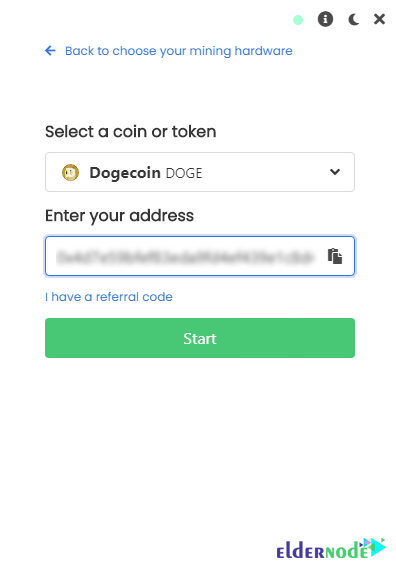The image size is (396, 568).
Task: Close the miner window with X
Action: pyautogui.click(x=379, y=19)
